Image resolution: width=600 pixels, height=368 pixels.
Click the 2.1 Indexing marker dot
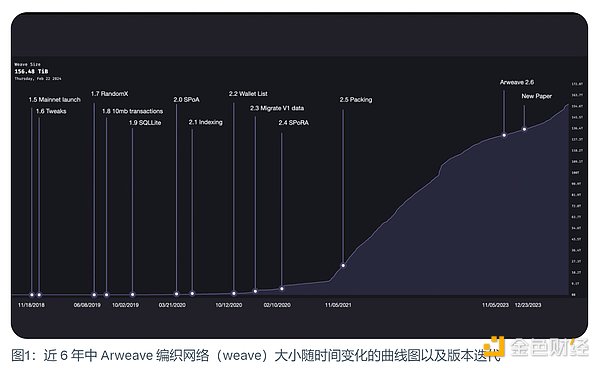(192, 293)
